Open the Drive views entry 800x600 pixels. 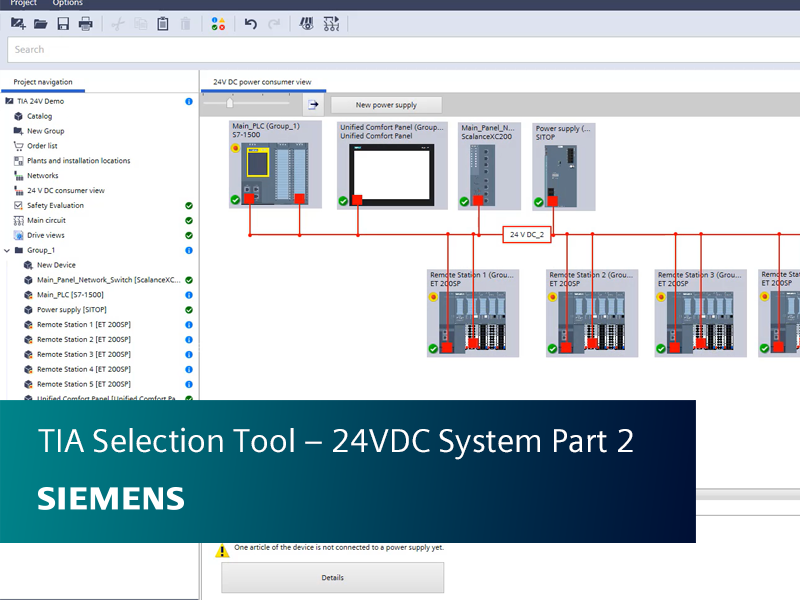click(45, 235)
